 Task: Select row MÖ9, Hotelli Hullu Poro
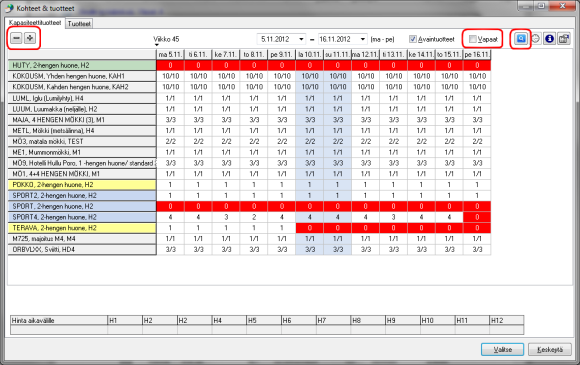[x=82, y=163]
